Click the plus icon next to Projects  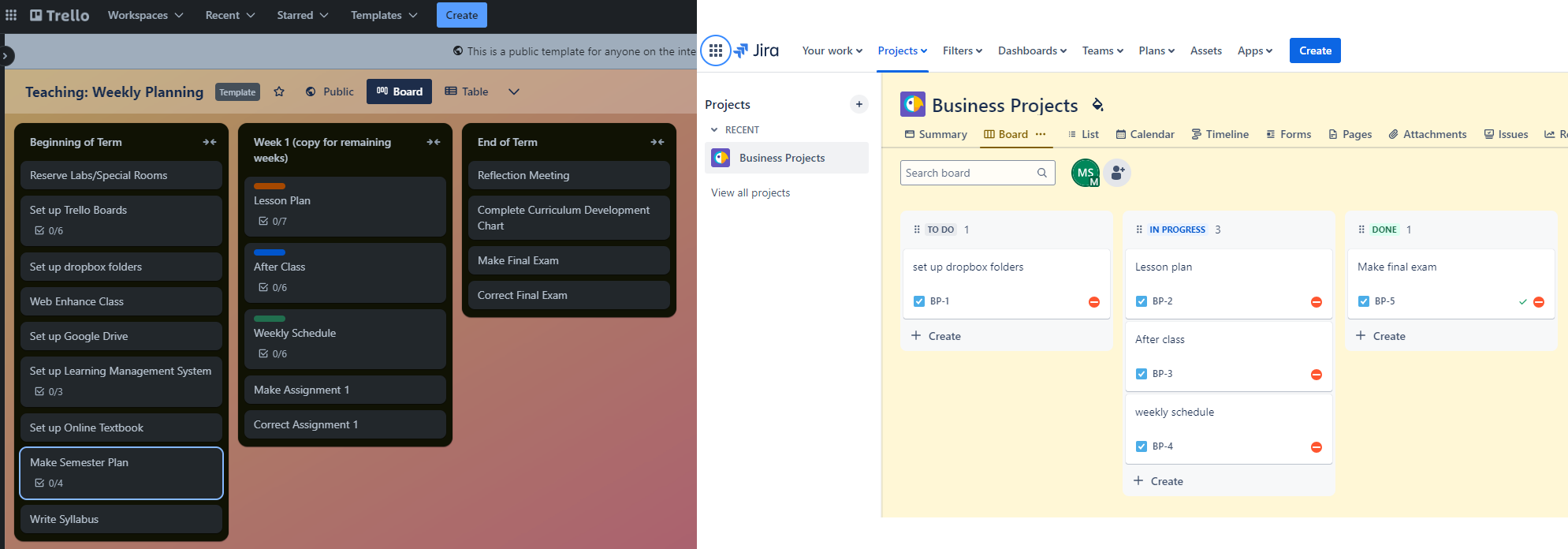(x=858, y=104)
